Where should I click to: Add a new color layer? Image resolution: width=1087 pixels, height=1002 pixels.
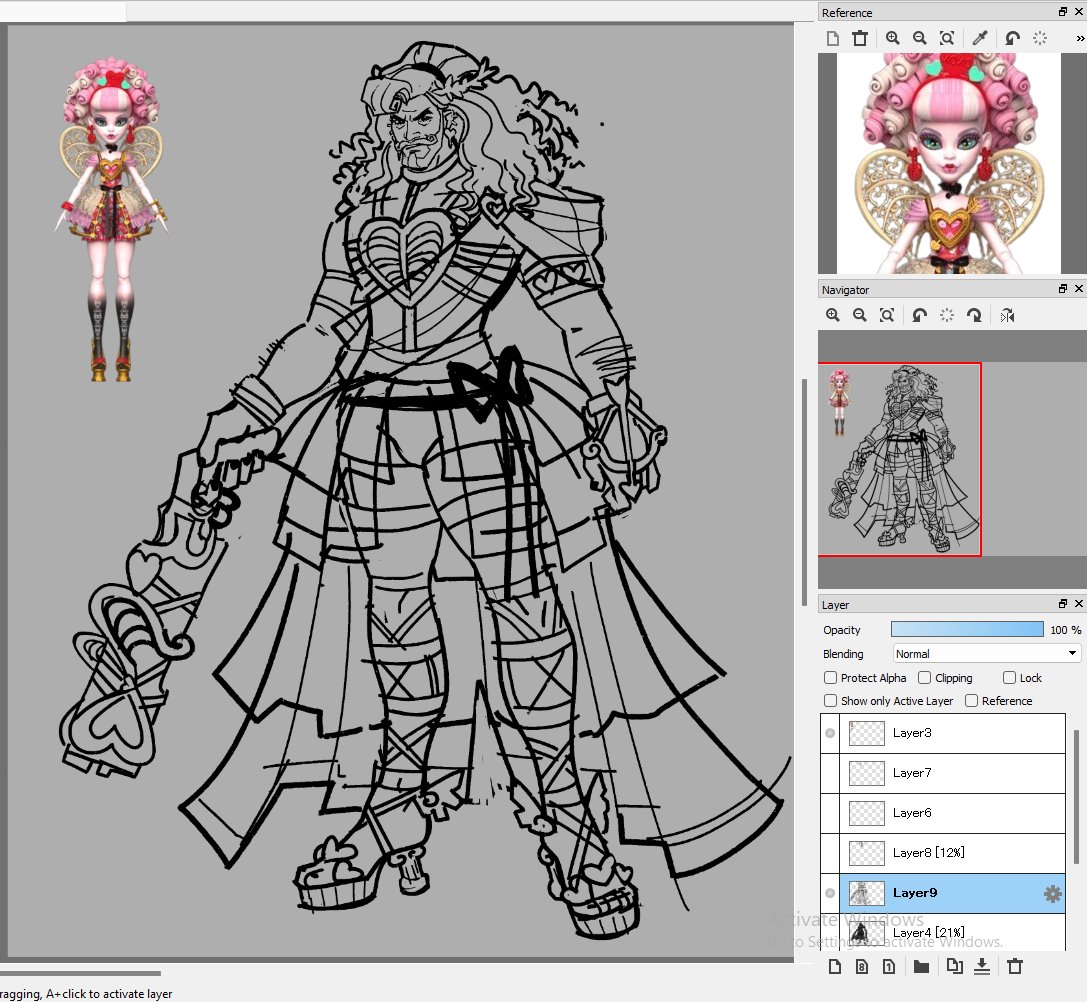[835, 966]
